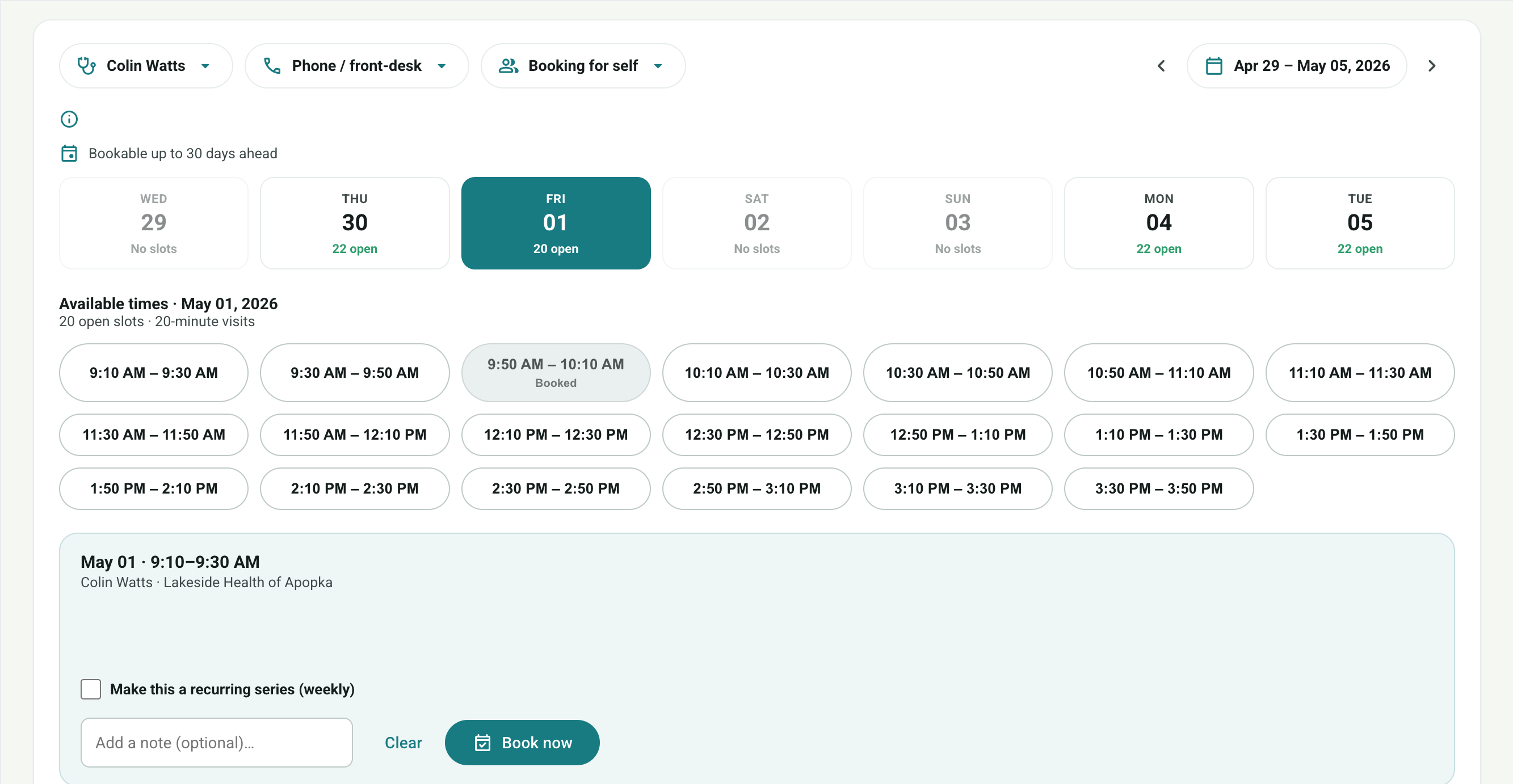Choose the 11:30 AM – 11:50 AM slot
This screenshot has width=1513, height=784.
pos(154,435)
